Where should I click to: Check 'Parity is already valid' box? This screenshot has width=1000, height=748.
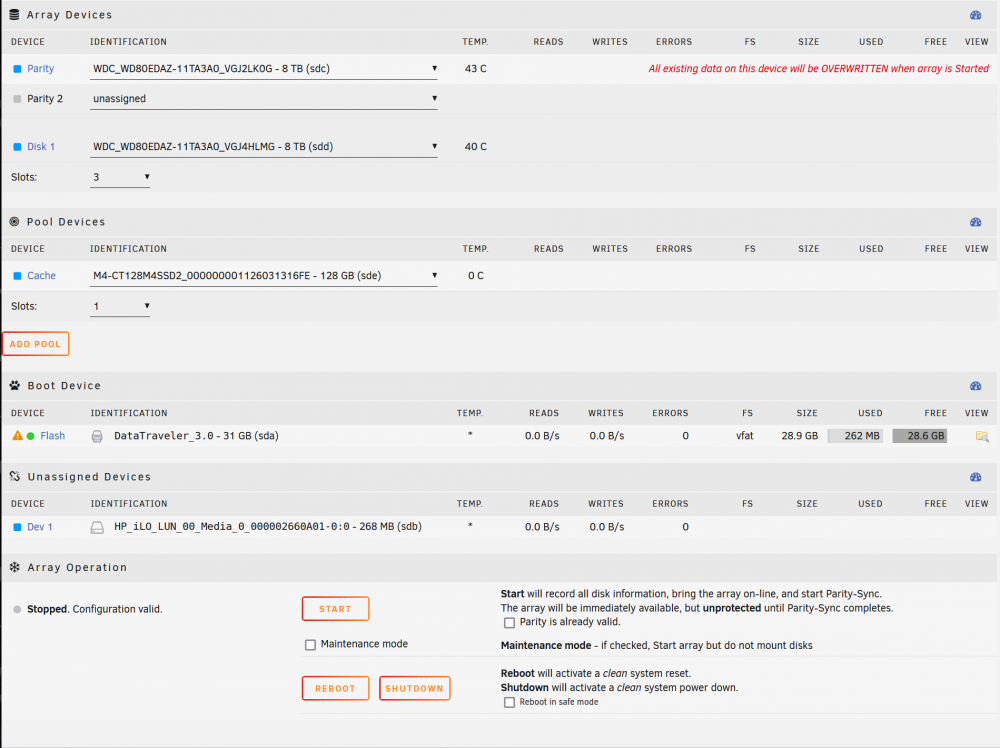coord(509,622)
